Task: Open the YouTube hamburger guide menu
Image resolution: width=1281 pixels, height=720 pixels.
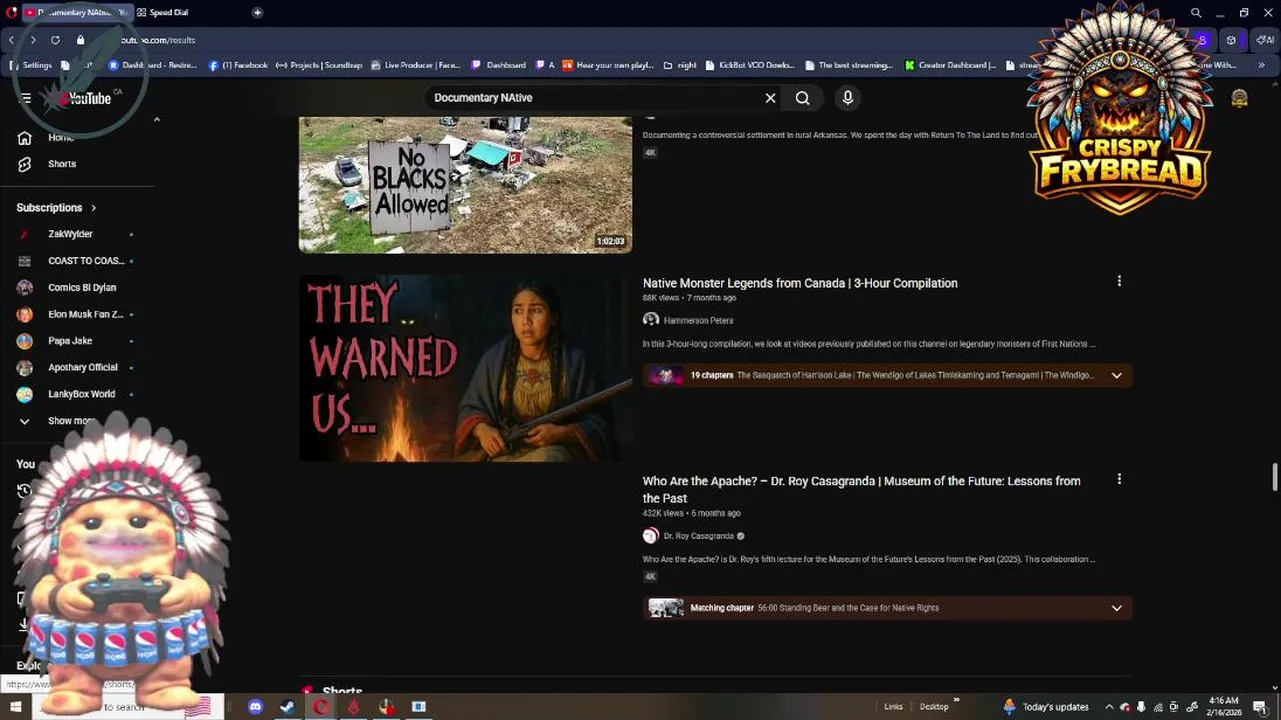Action: (25, 98)
